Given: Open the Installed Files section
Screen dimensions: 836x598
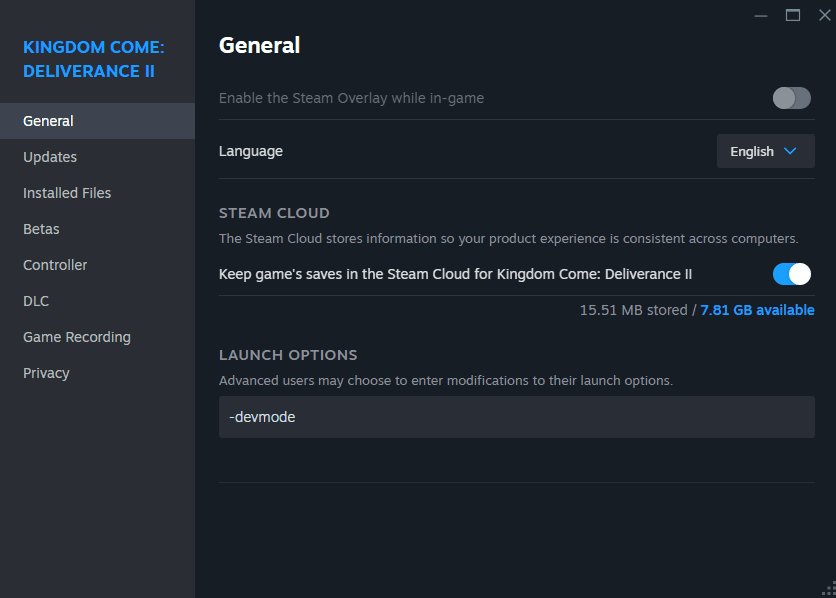Looking at the screenshot, I should pyautogui.click(x=66, y=192).
